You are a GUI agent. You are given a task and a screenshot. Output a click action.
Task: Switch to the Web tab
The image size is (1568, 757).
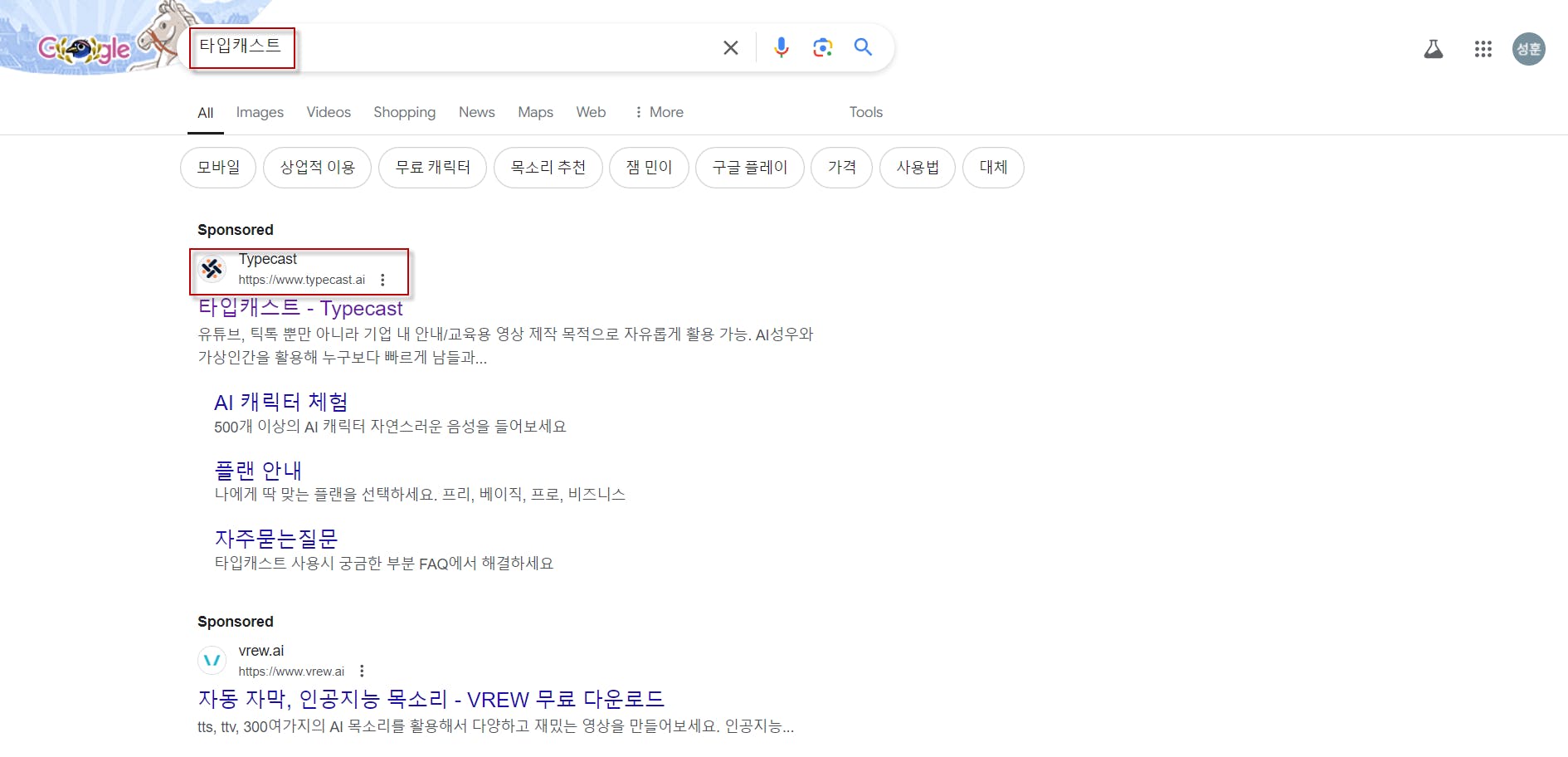point(591,112)
